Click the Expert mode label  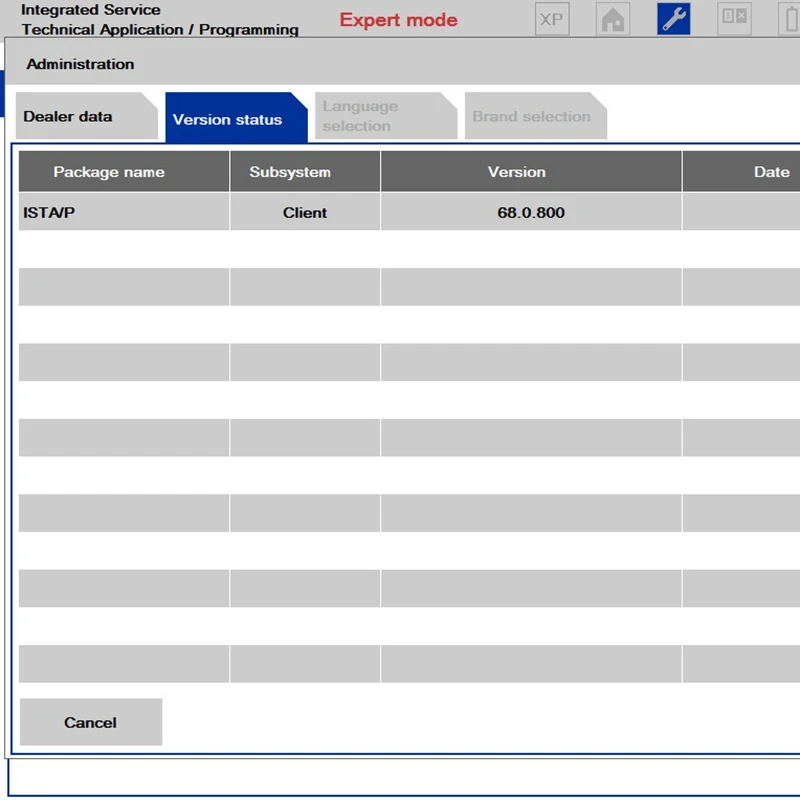(x=398, y=20)
